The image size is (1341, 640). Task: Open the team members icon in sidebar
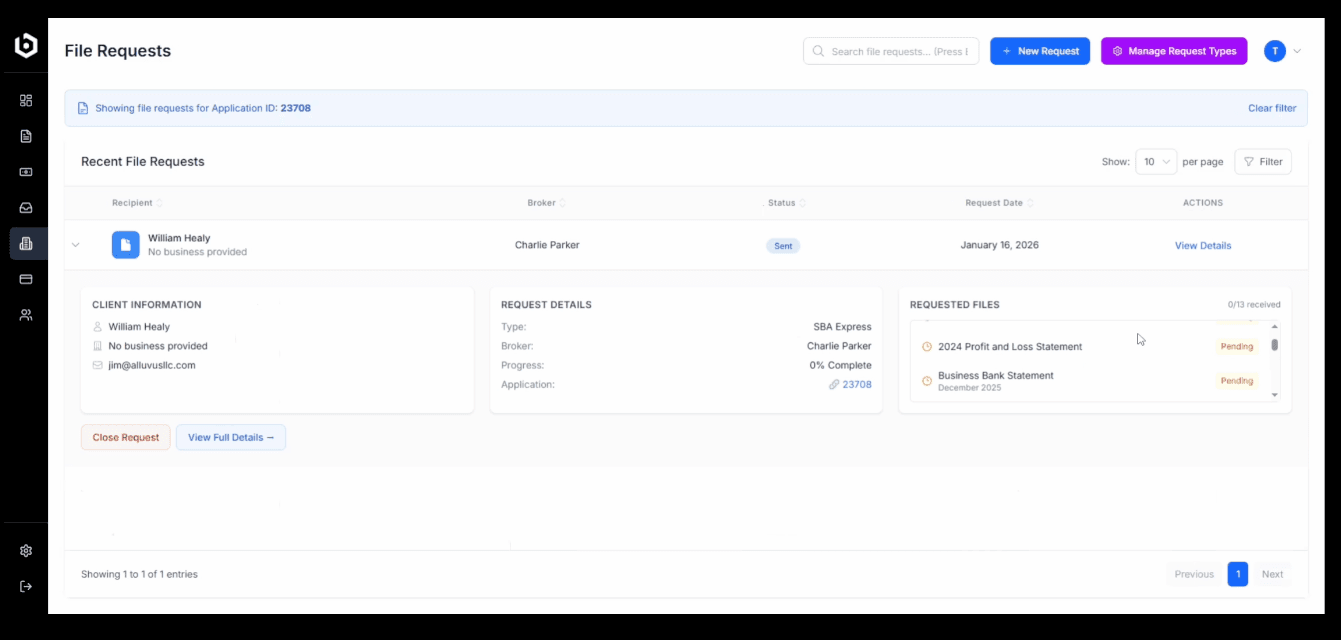coord(26,314)
